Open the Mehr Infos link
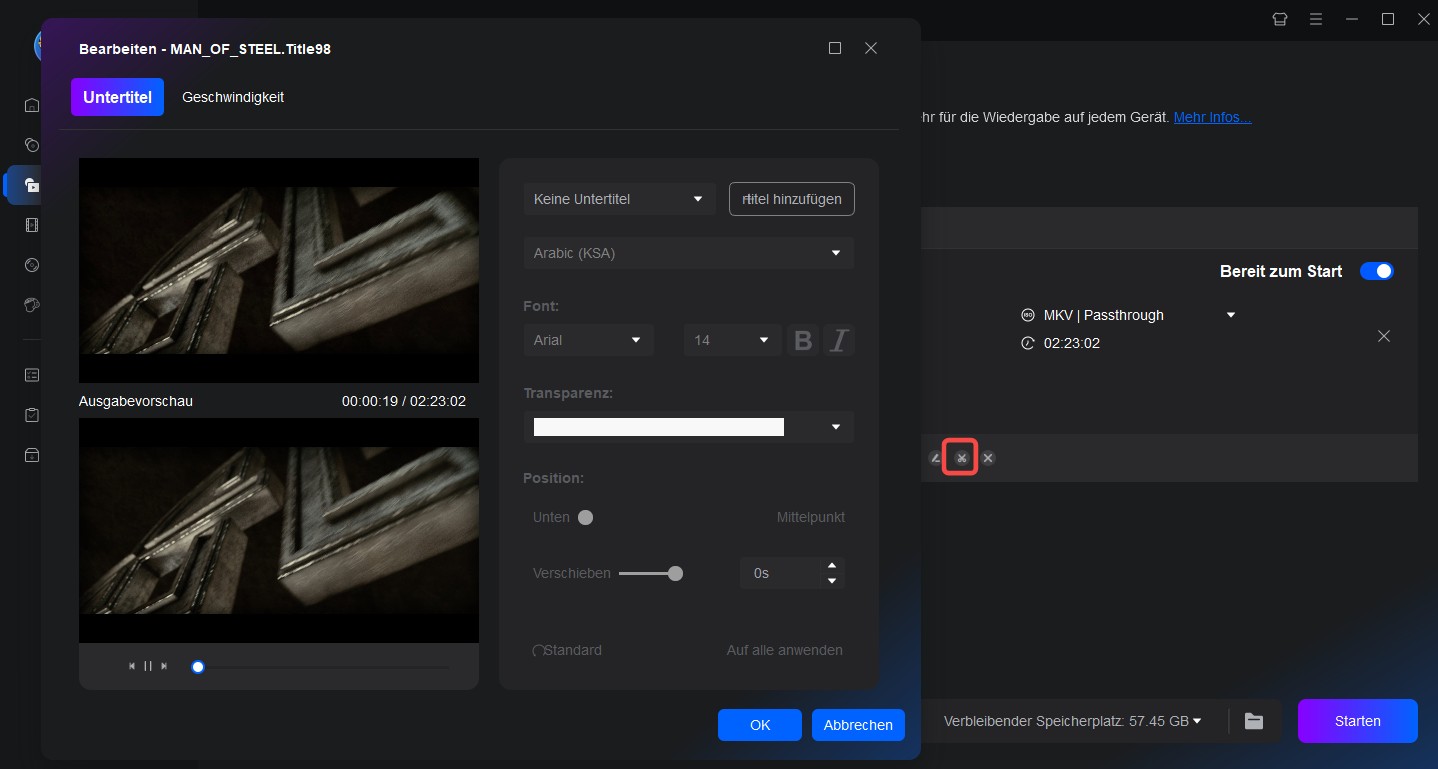The image size is (1438, 769). pyautogui.click(x=1212, y=117)
